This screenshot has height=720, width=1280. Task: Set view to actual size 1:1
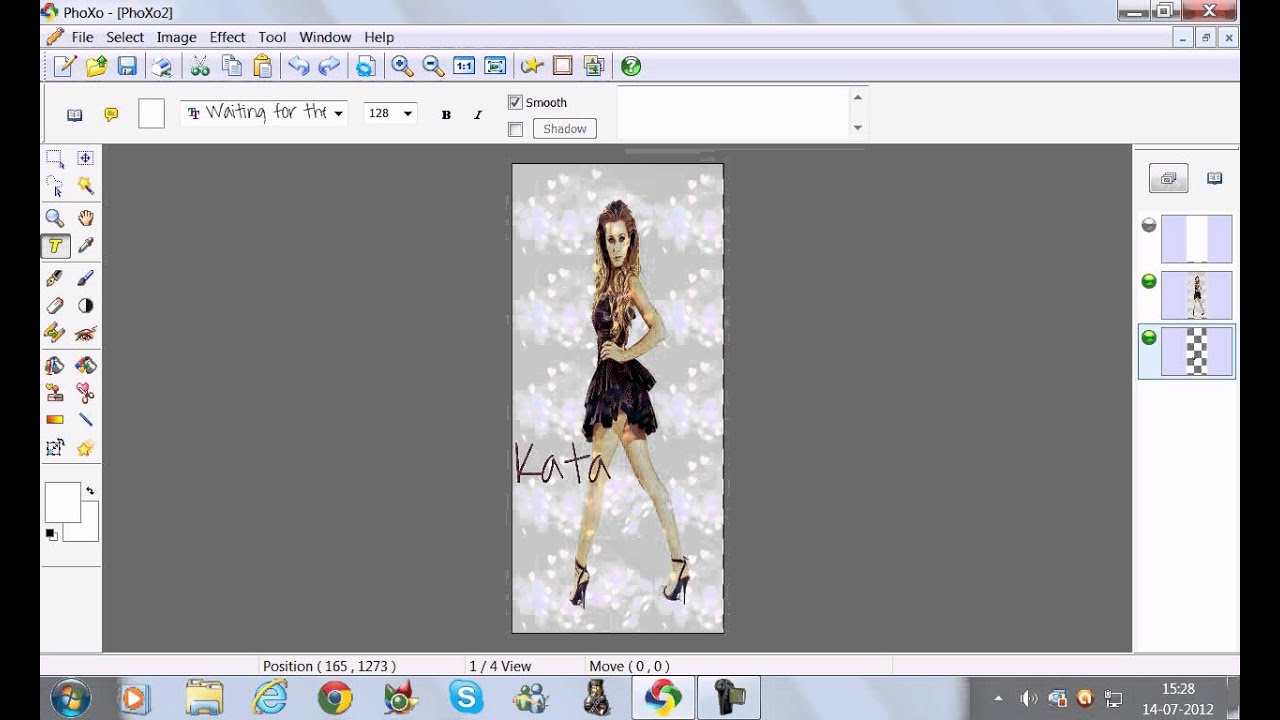(464, 66)
